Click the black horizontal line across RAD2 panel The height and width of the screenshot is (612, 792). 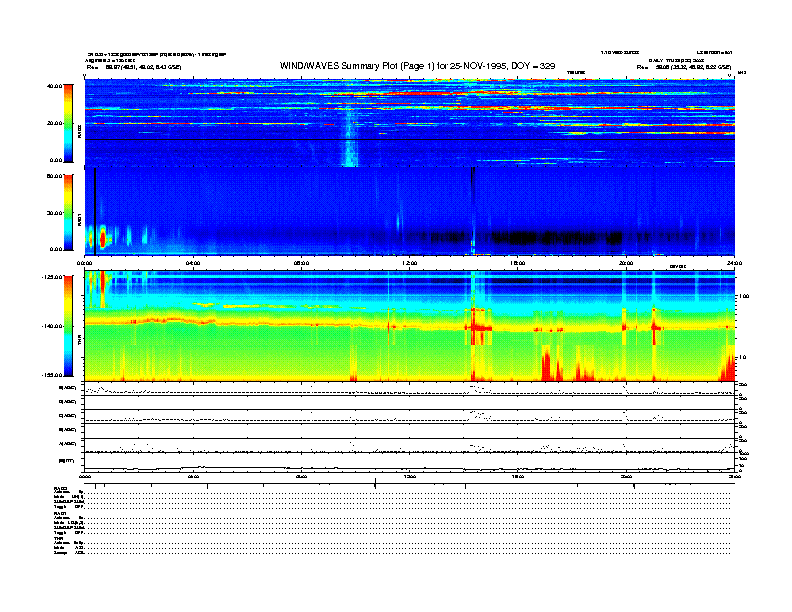(x=410, y=139)
